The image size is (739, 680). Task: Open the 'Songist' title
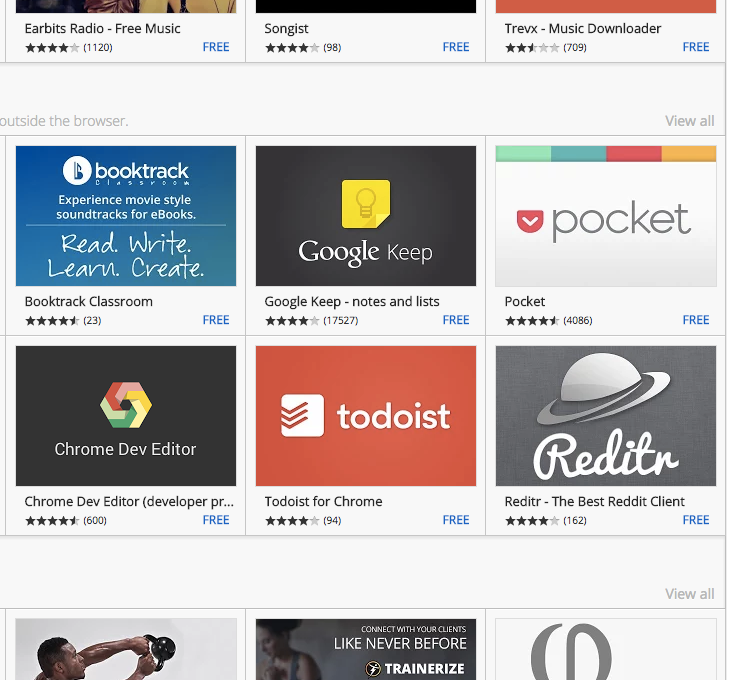[x=286, y=29]
